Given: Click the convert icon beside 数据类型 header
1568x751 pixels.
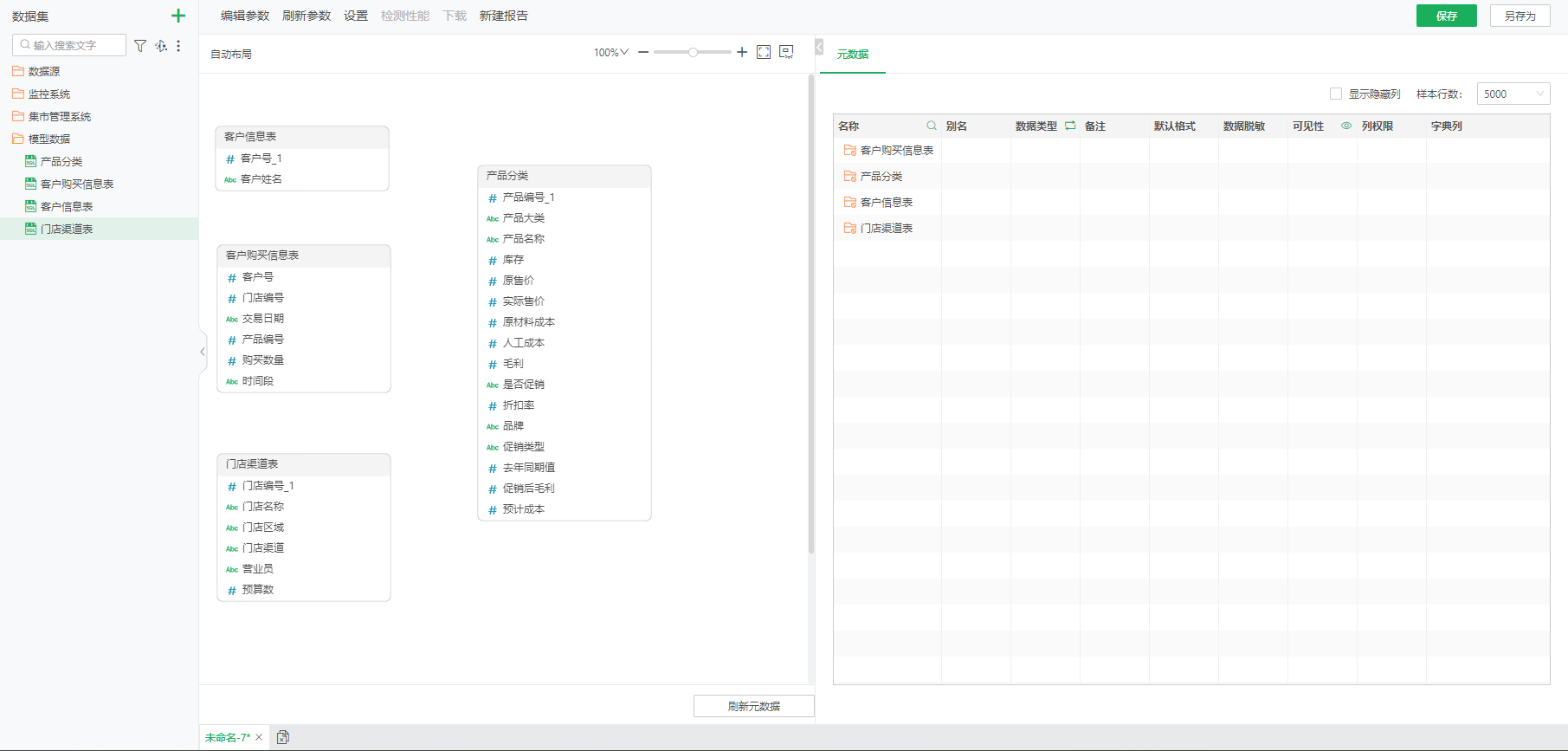Looking at the screenshot, I should point(1070,126).
